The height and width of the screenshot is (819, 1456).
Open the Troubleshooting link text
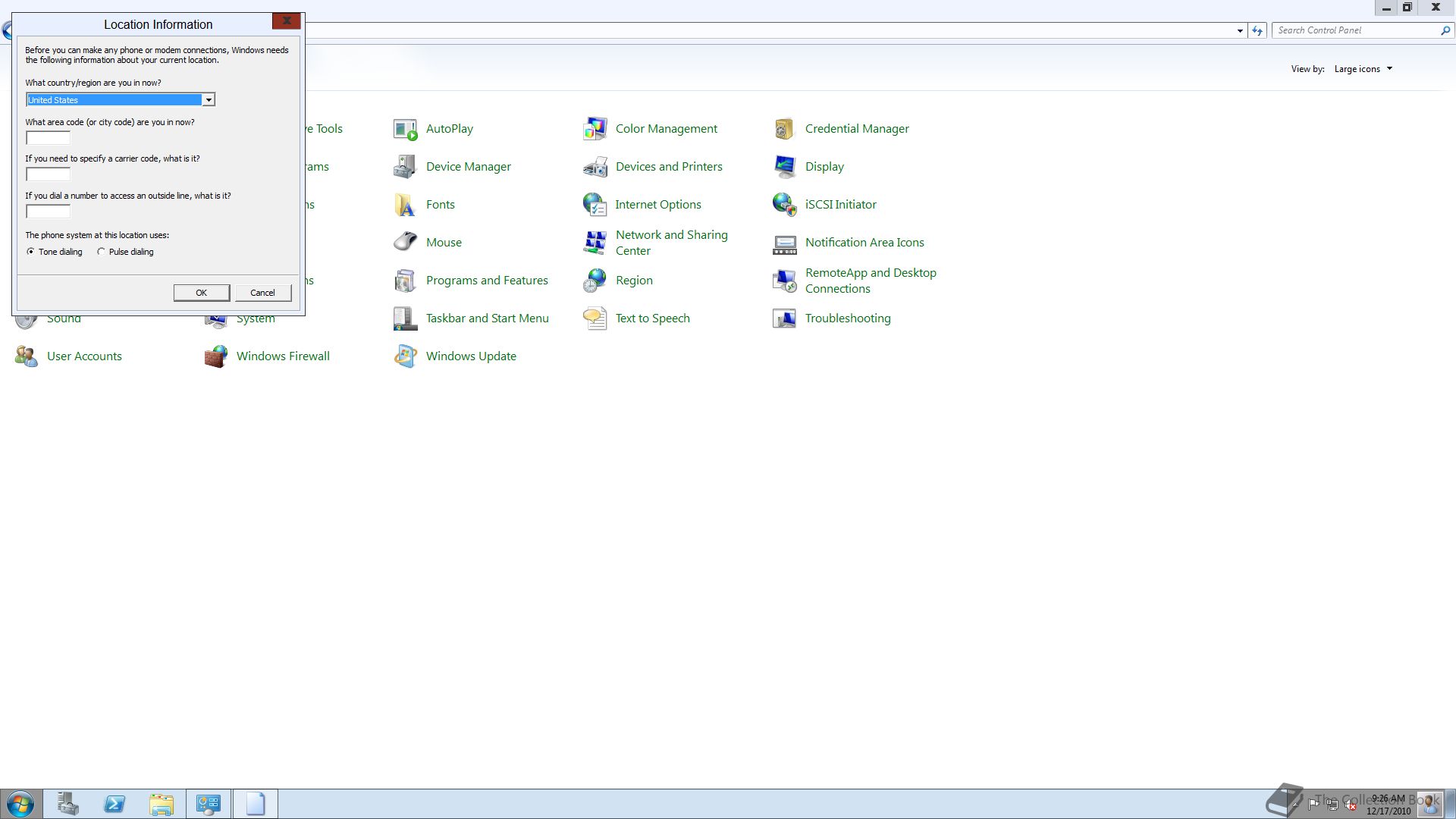point(848,318)
